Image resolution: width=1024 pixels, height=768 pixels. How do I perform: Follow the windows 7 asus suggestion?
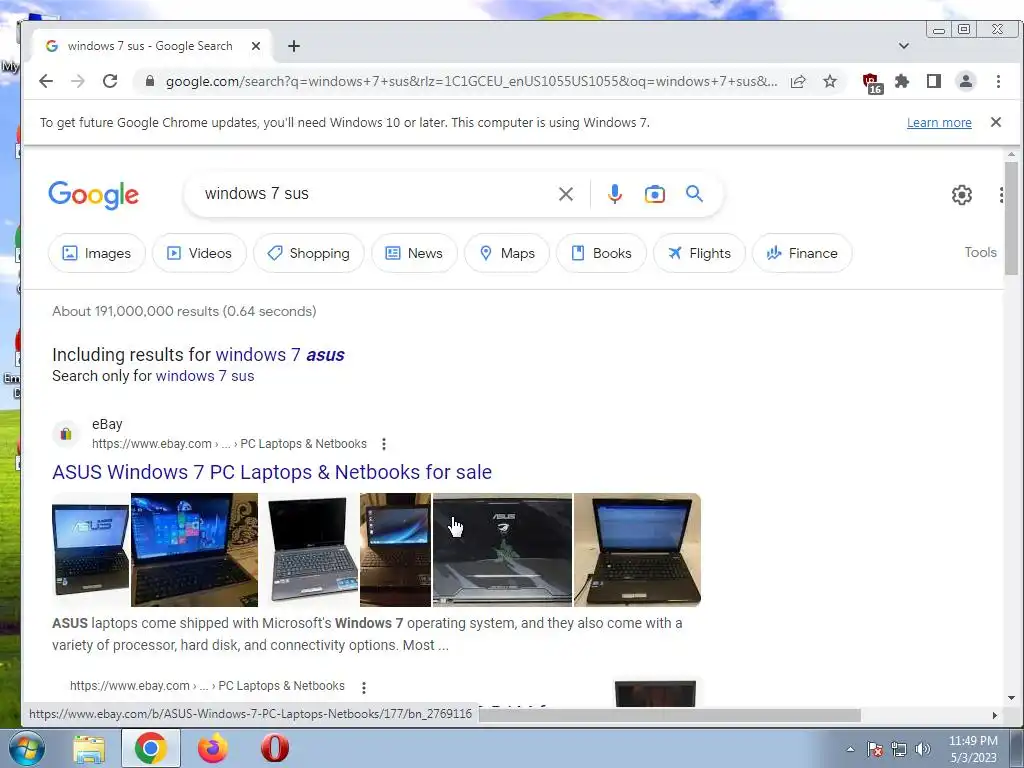click(280, 355)
